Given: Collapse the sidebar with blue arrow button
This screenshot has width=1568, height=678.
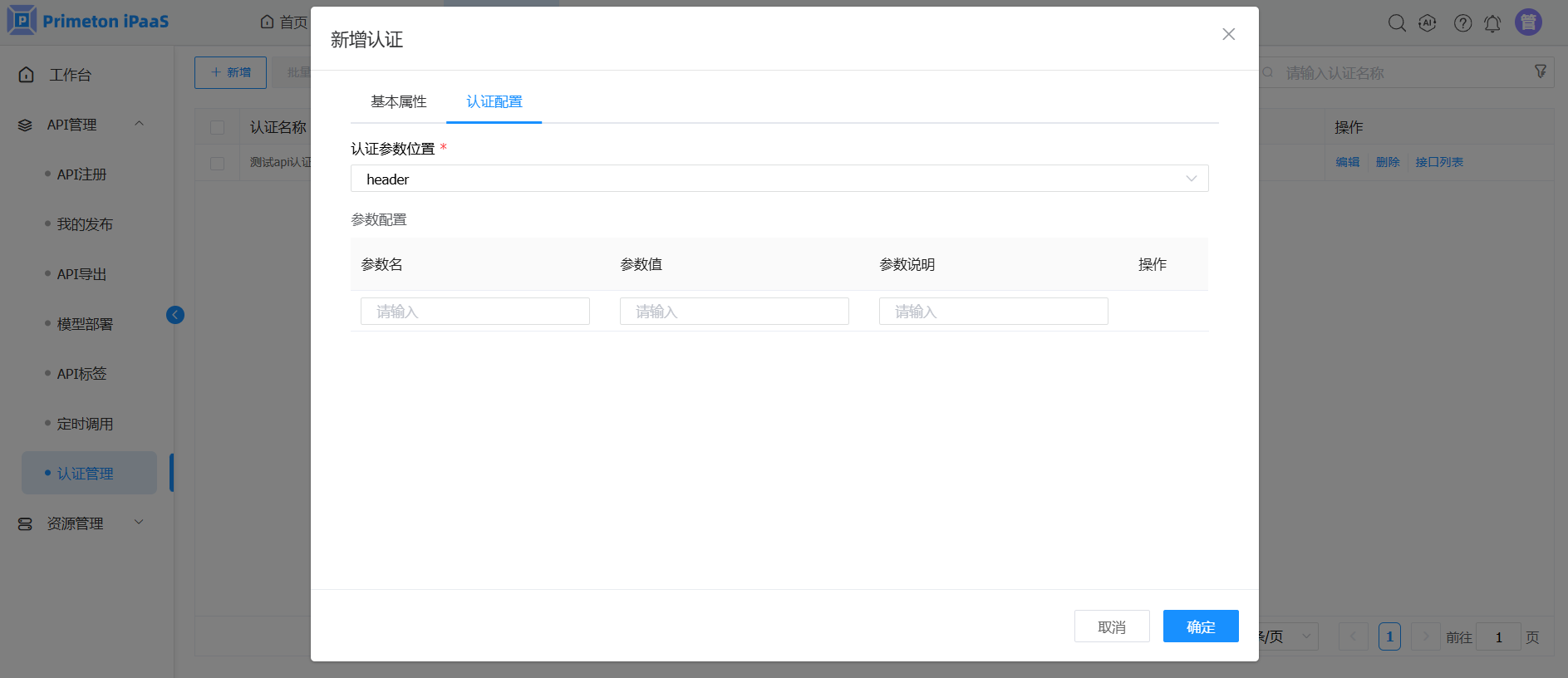Looking at the screenshot, I should click(175, 315).
